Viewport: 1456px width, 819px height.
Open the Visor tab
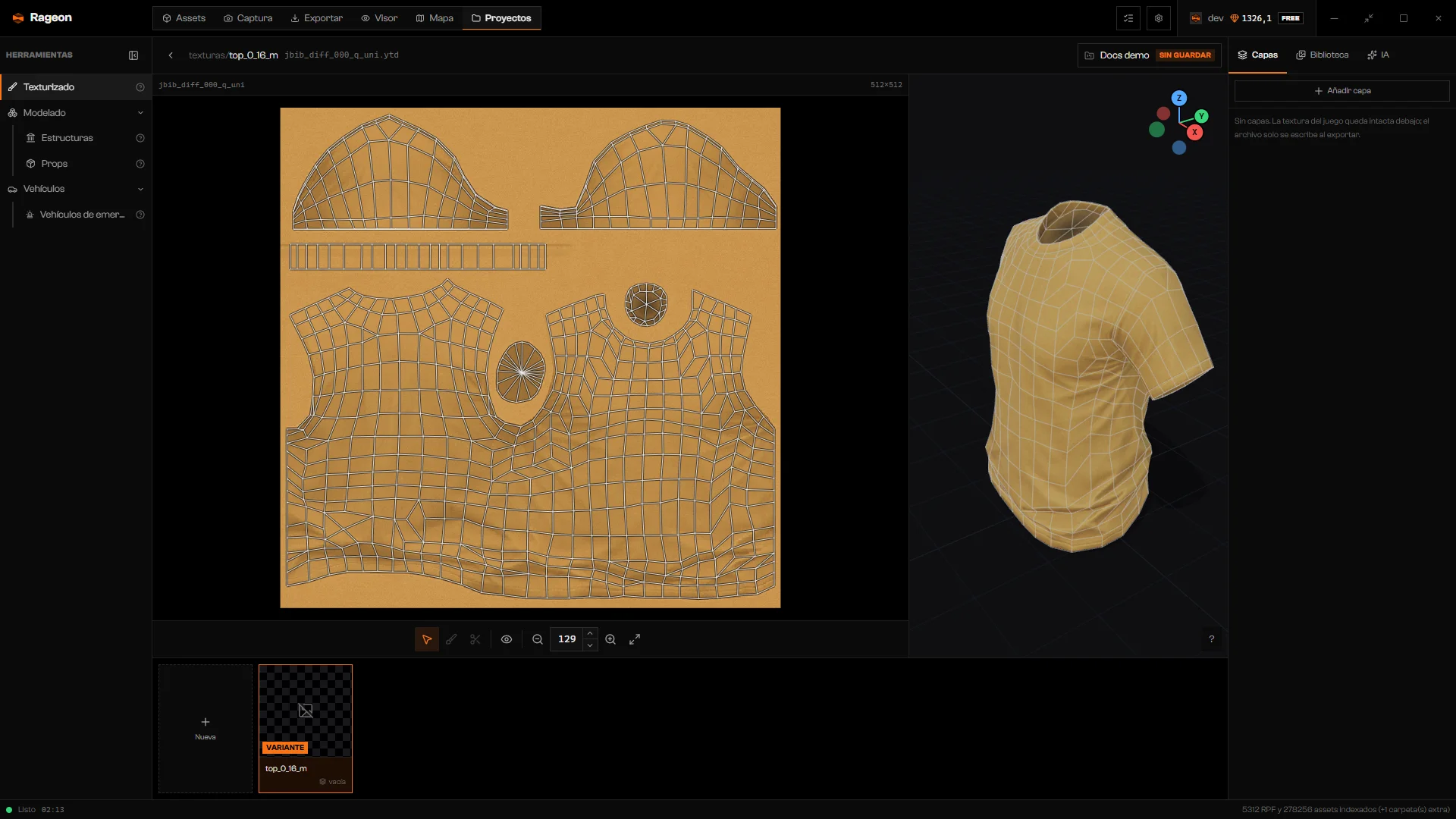[379, 18]
